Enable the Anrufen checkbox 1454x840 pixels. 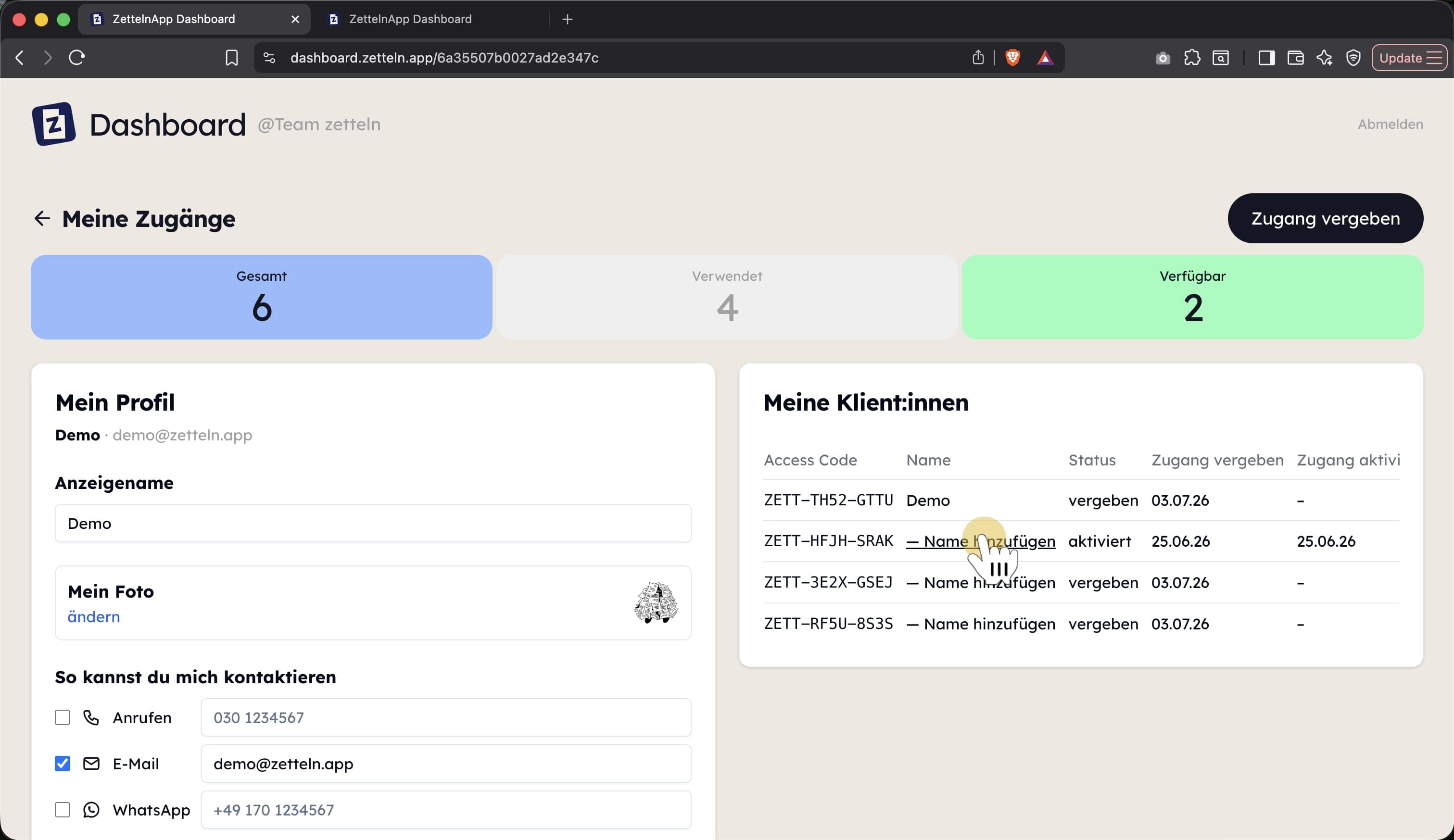click(x=63, y=717)
